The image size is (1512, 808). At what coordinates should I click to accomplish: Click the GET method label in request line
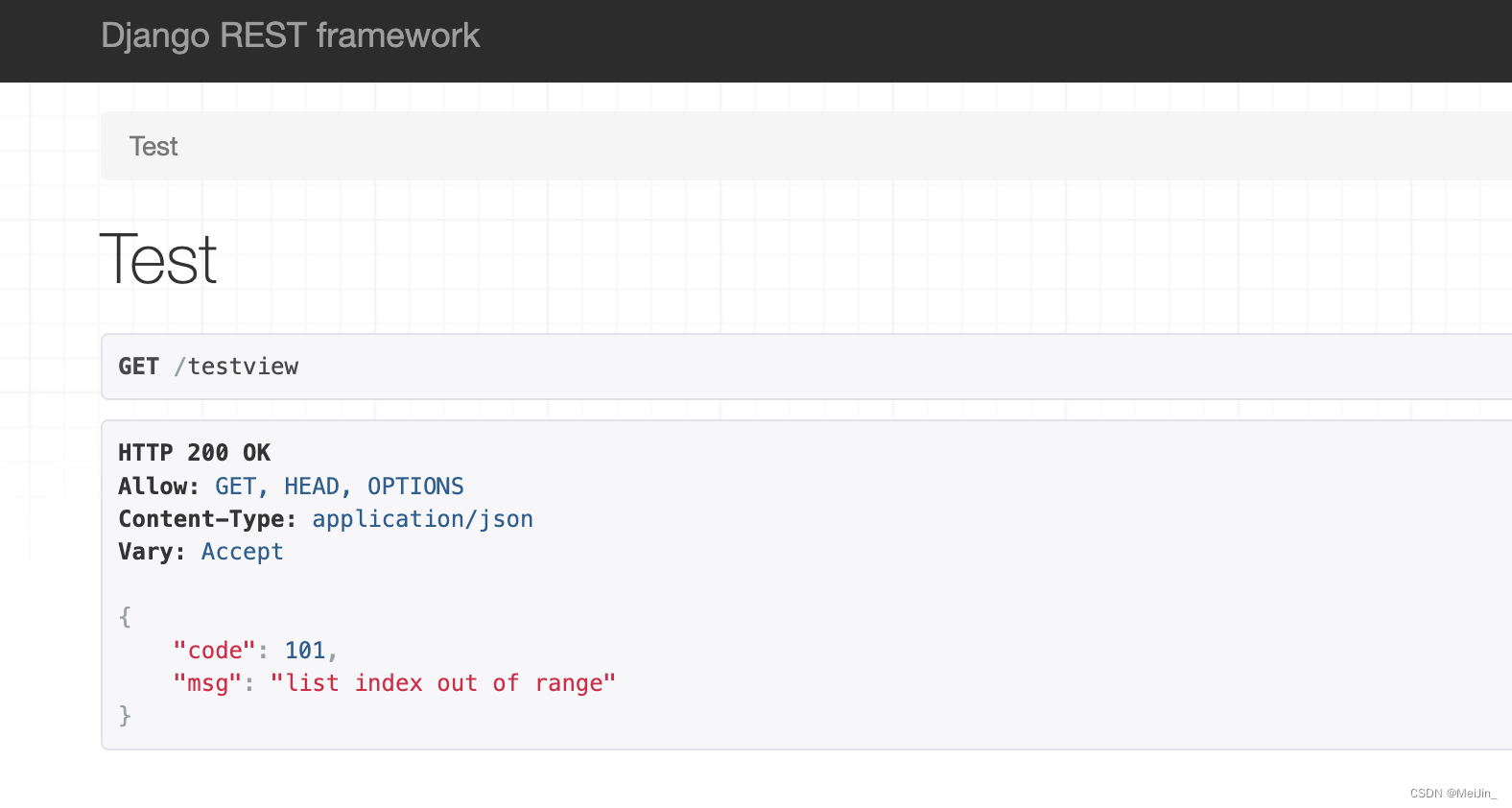click(139, 367)
